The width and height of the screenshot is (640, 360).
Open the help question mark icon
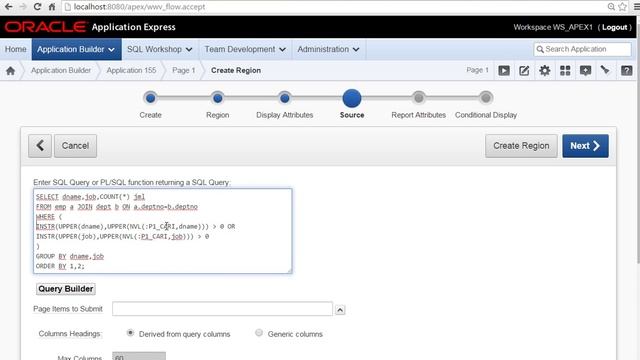tap(627, 71)
